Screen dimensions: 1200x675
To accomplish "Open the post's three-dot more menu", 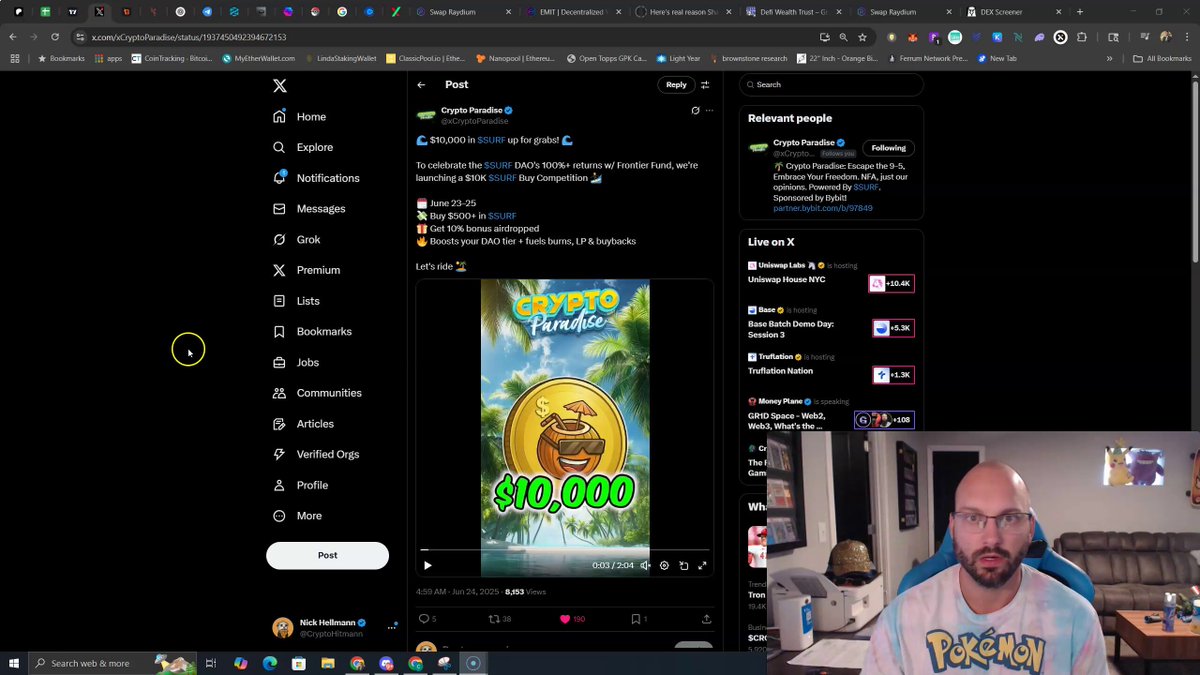I will [x=709, y=110].
